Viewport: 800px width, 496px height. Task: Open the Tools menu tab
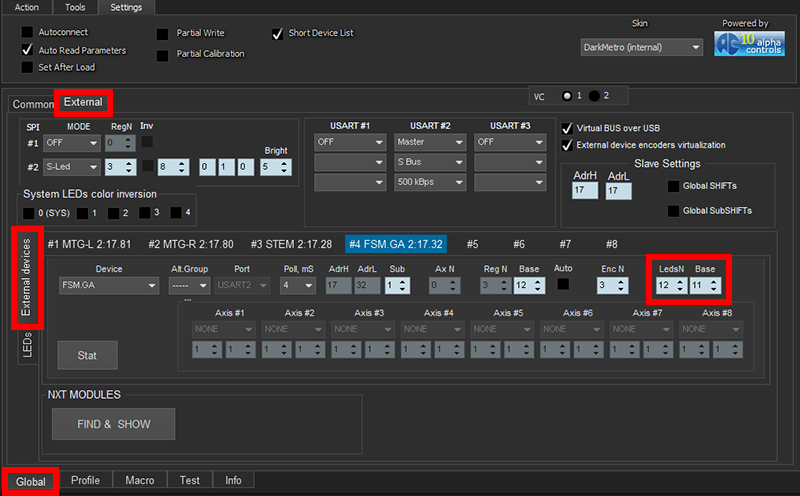(x=75, y=8)
